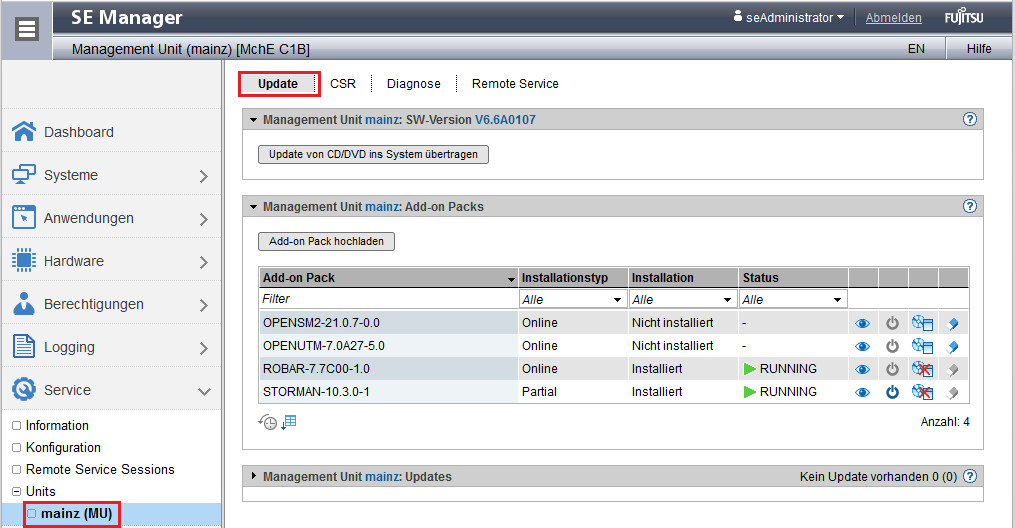Click the eye icon for ROBAR-7.7C00-1.0
The image size is (1015, 528).
click(862, 369)
